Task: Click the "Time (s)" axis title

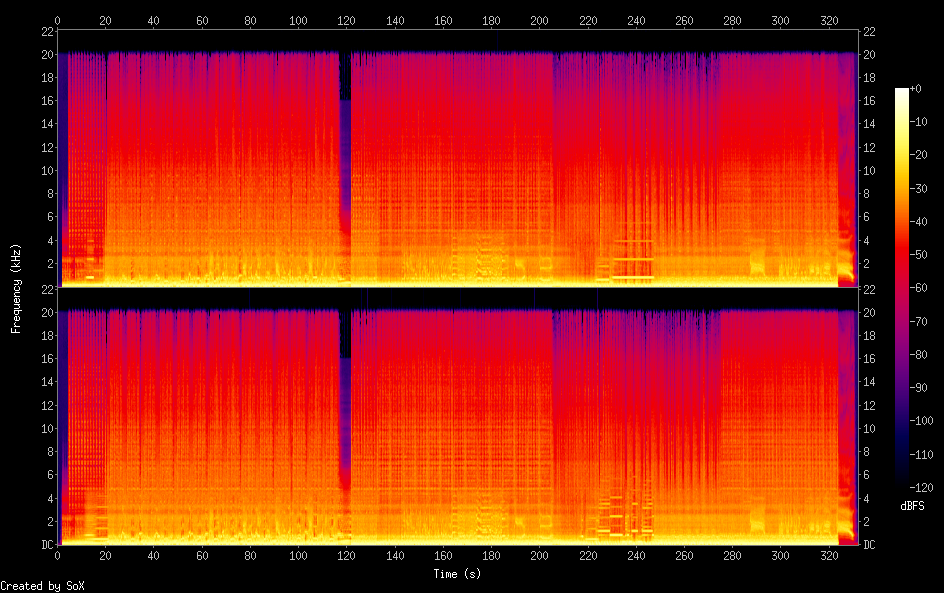Action: 457,574
